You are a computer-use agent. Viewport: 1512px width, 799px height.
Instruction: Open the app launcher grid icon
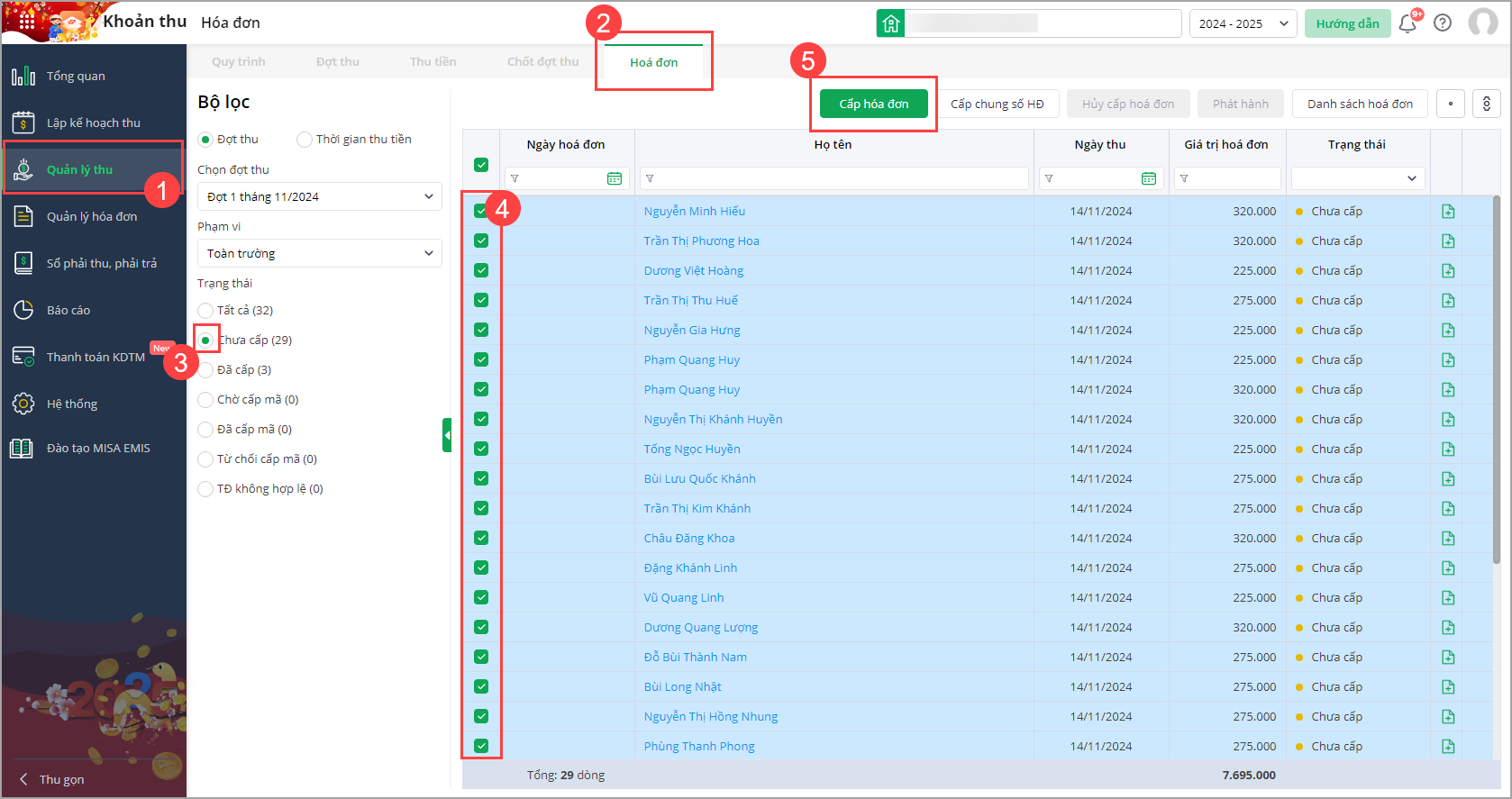coord(27,21)
